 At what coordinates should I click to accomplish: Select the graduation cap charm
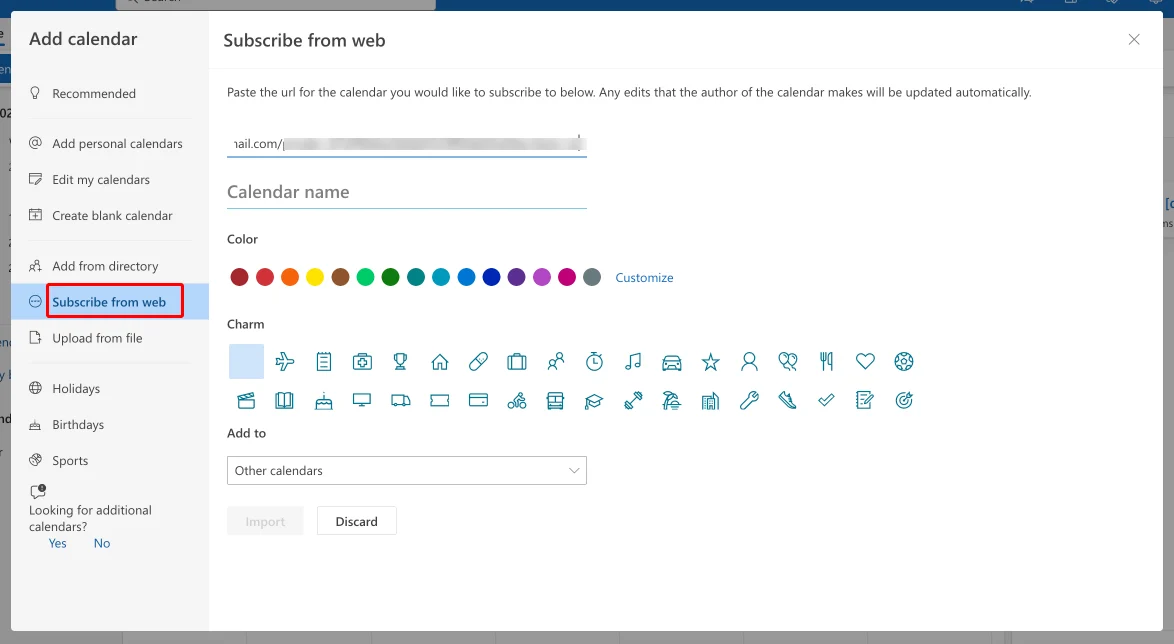click(x=594, y=401)
